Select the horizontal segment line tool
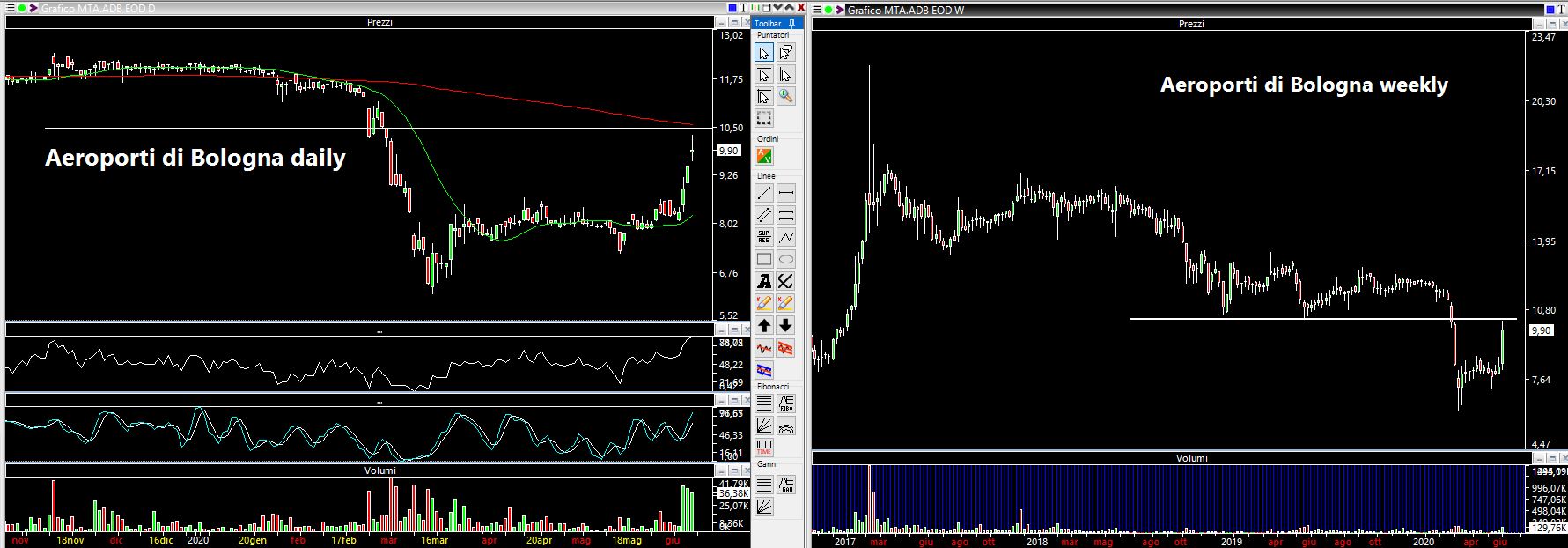This screenshot has width=1568, height=548. coord(786,194)
